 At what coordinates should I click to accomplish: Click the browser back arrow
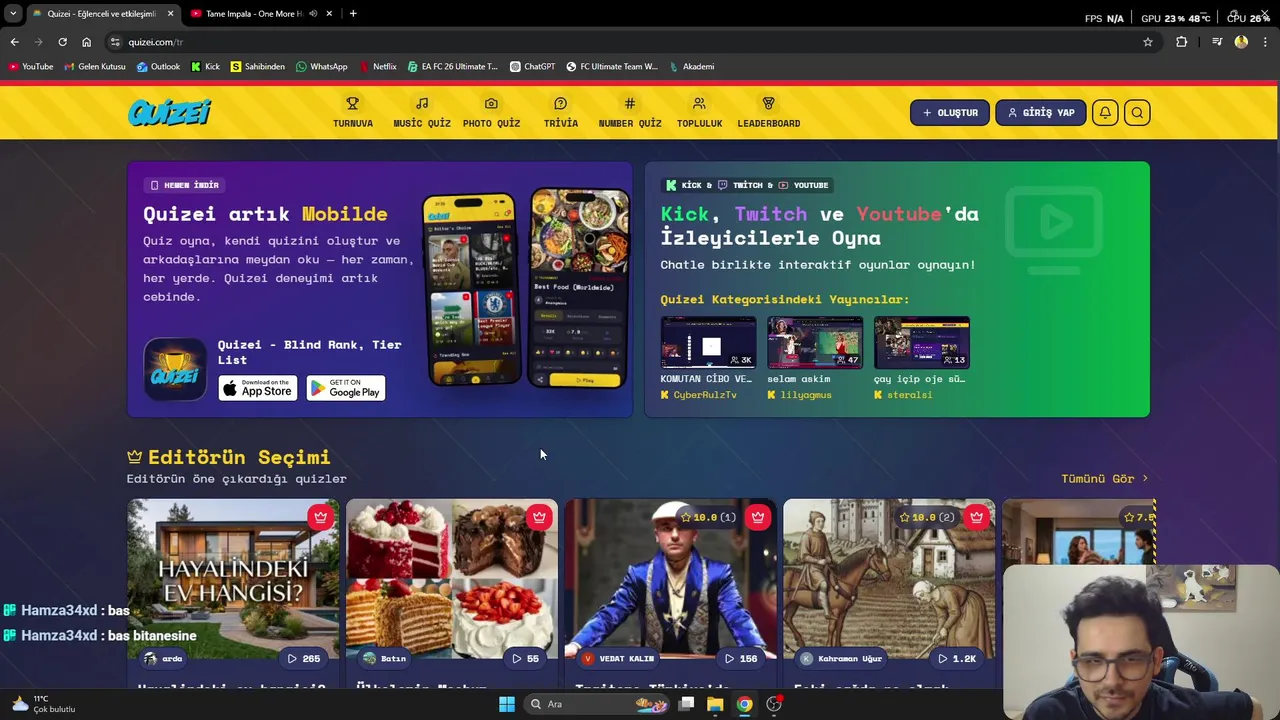(x=14, y=42)
